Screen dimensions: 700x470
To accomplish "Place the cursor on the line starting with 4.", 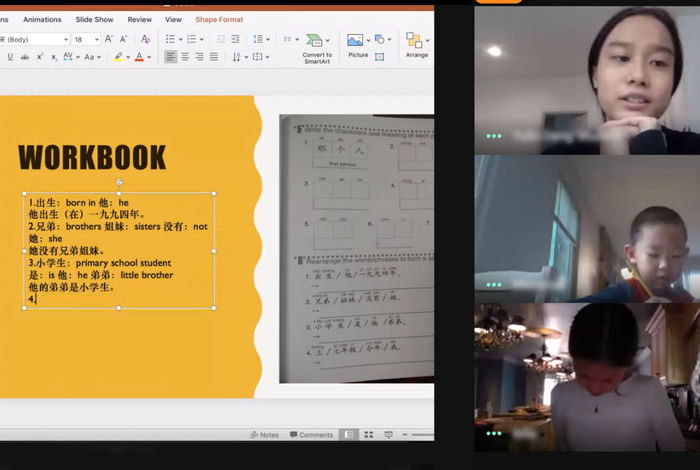I will pyautogui.click(x=33, y=299).
